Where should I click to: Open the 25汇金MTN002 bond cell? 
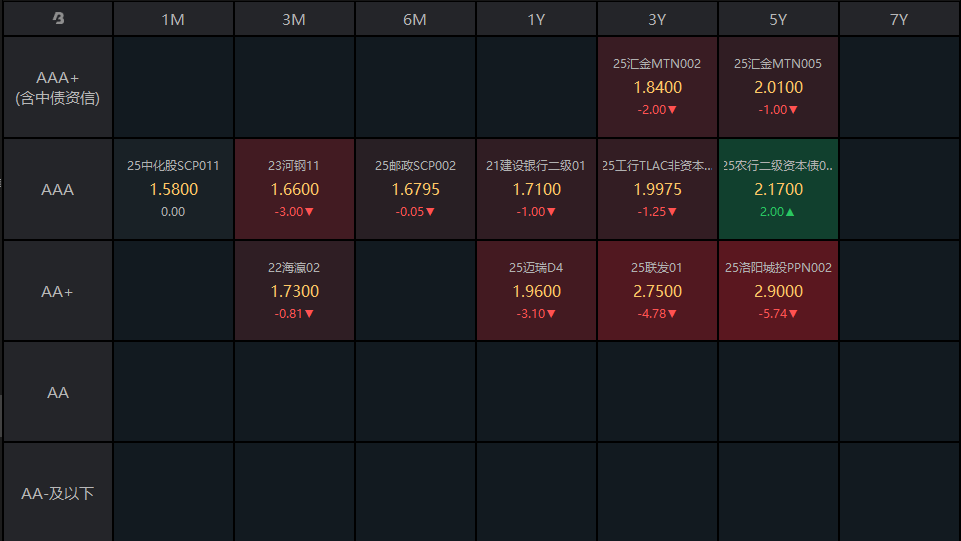click(x=657, y=87)
